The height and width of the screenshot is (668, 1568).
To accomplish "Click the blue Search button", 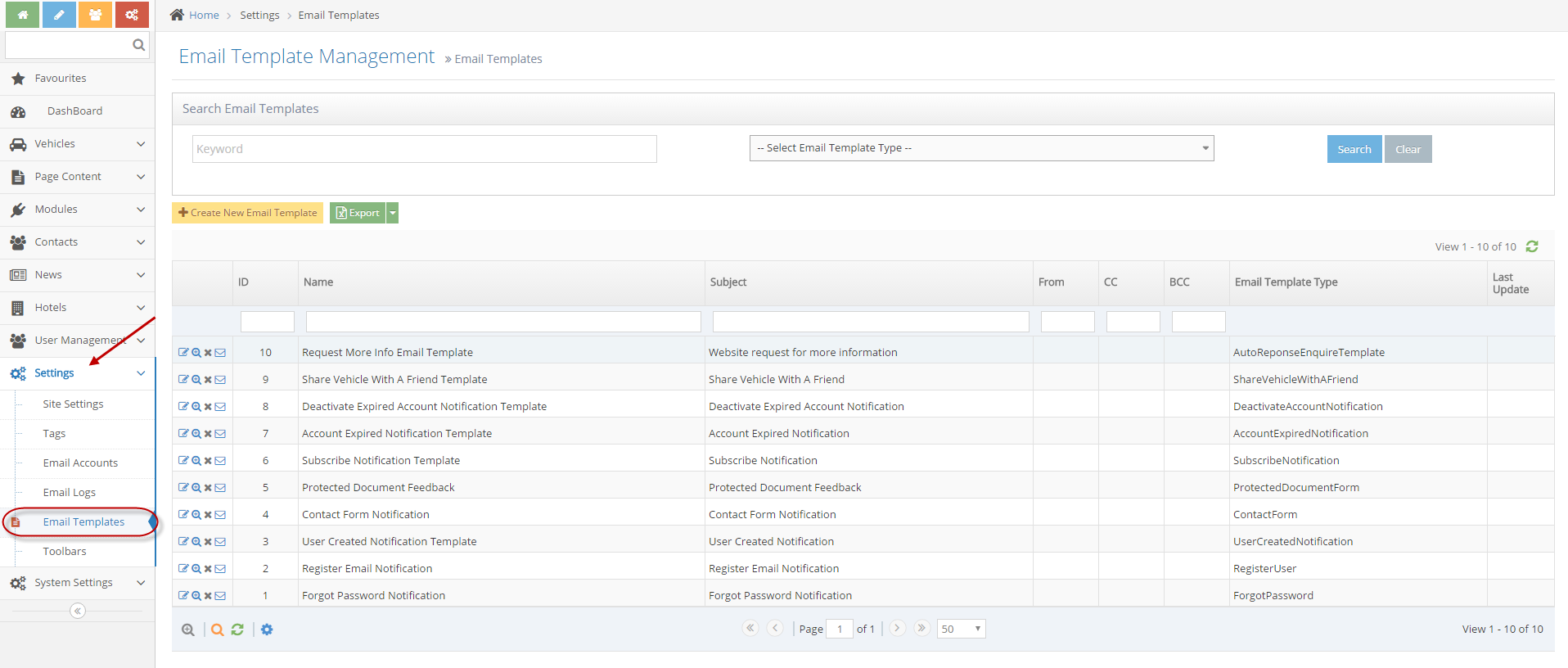I will [1354, 149].
